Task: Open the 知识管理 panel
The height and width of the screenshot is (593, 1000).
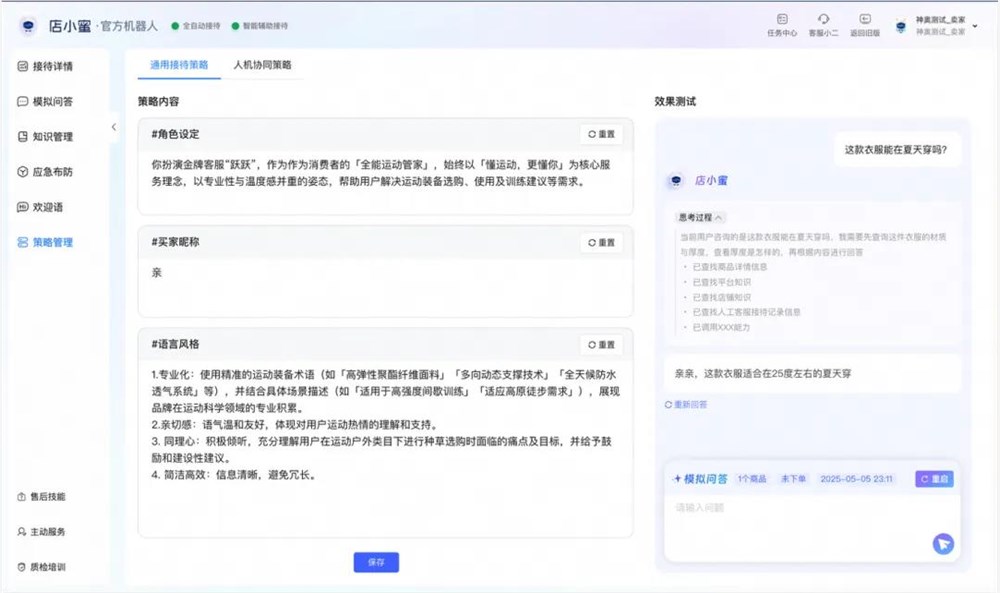Action: point(55,137)
